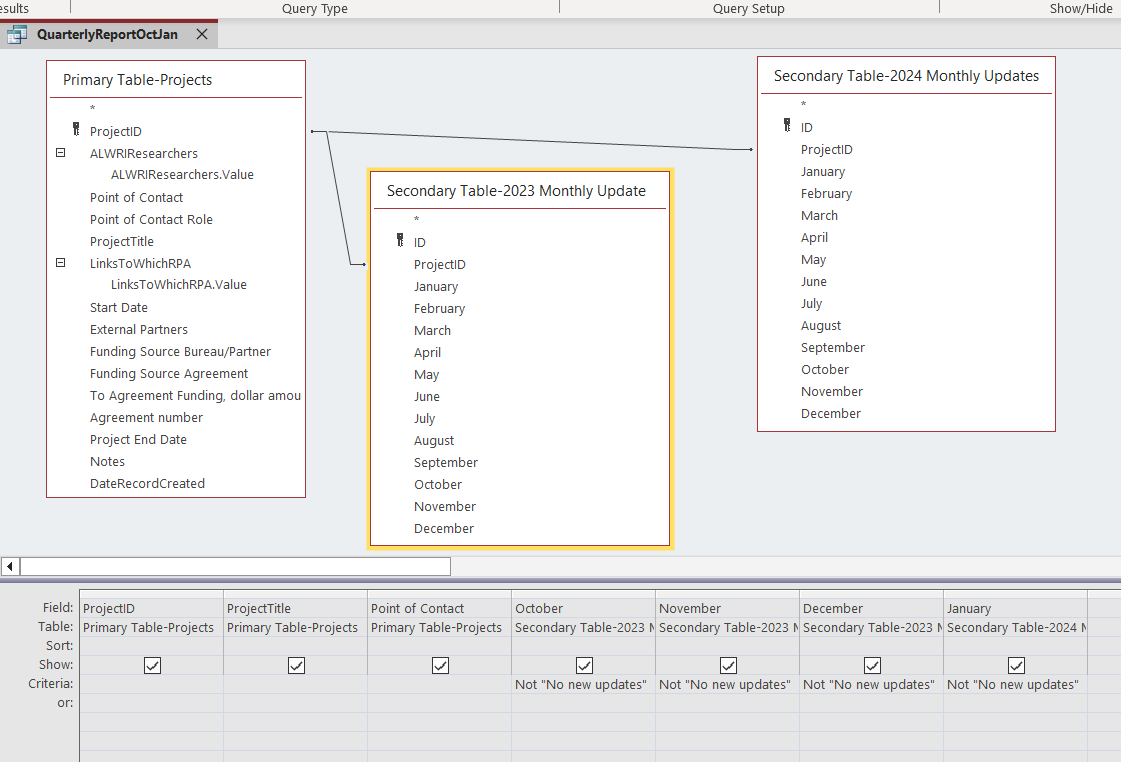Disable Show for the November column
Screen dimensions: 1121x762
click(x=729, y=665)
